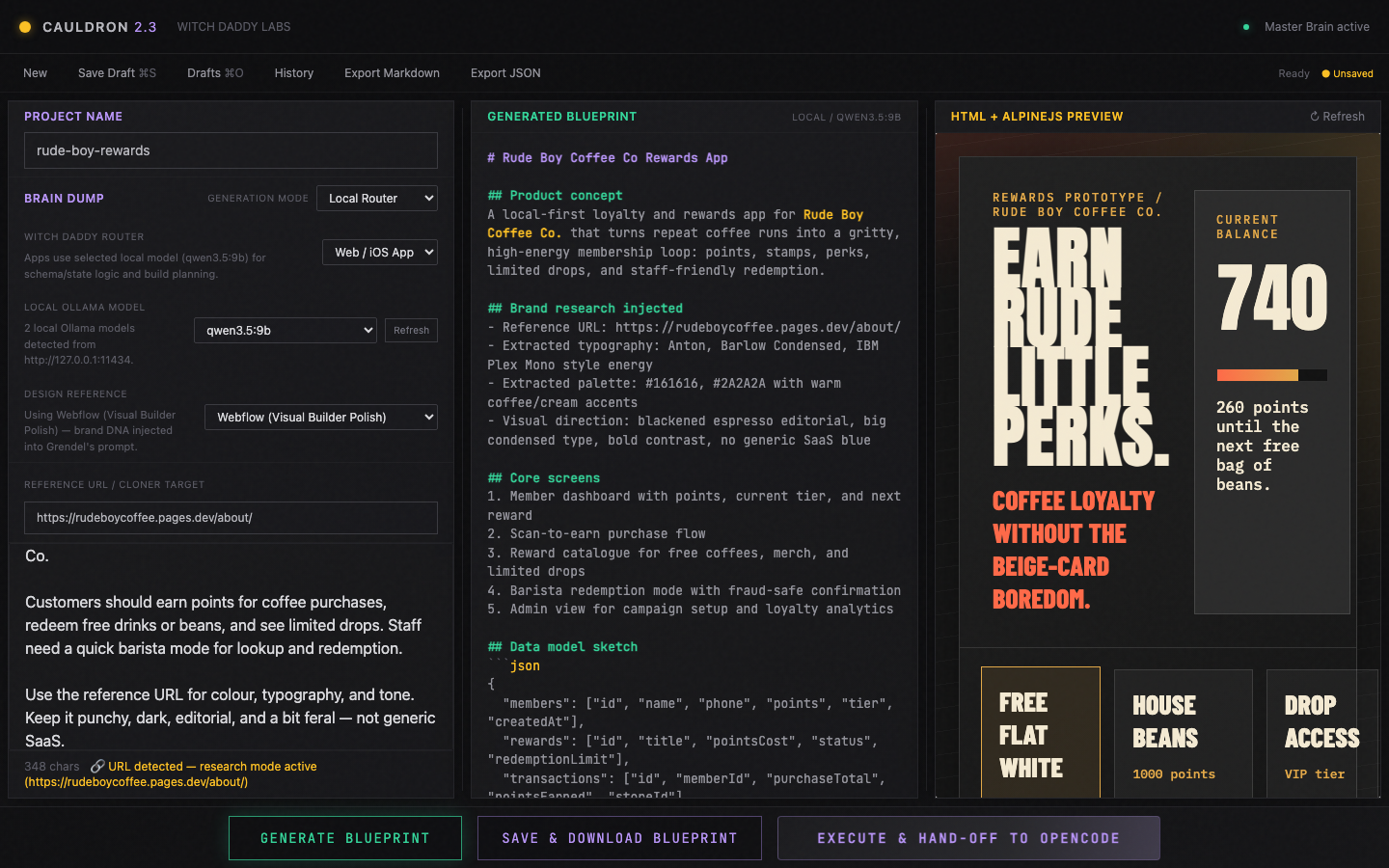The image size is (1389, 868).
Task: Choose Export JSON
Action: (505, 73)
